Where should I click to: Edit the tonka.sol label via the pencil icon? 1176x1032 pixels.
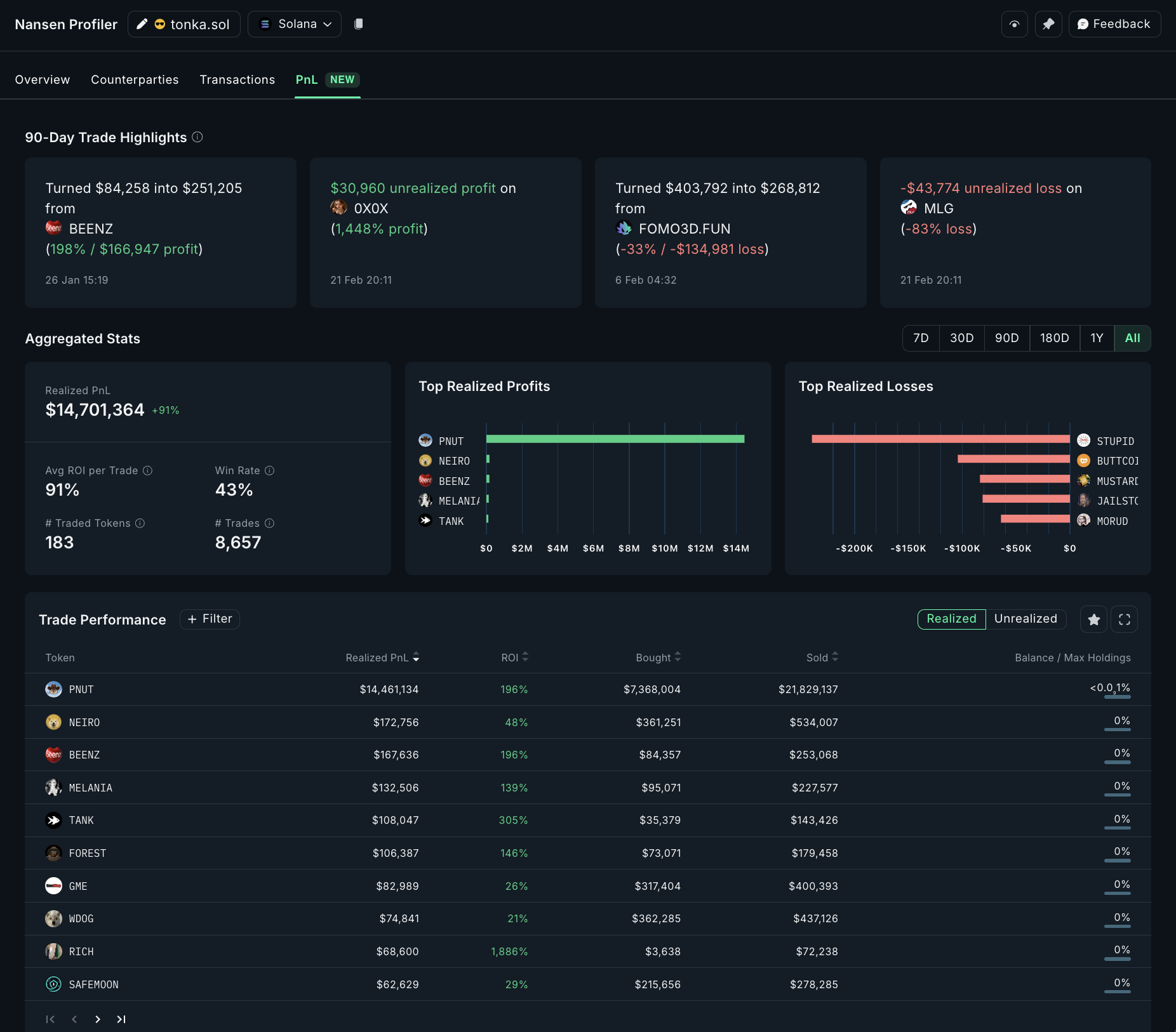pos(141,24)
